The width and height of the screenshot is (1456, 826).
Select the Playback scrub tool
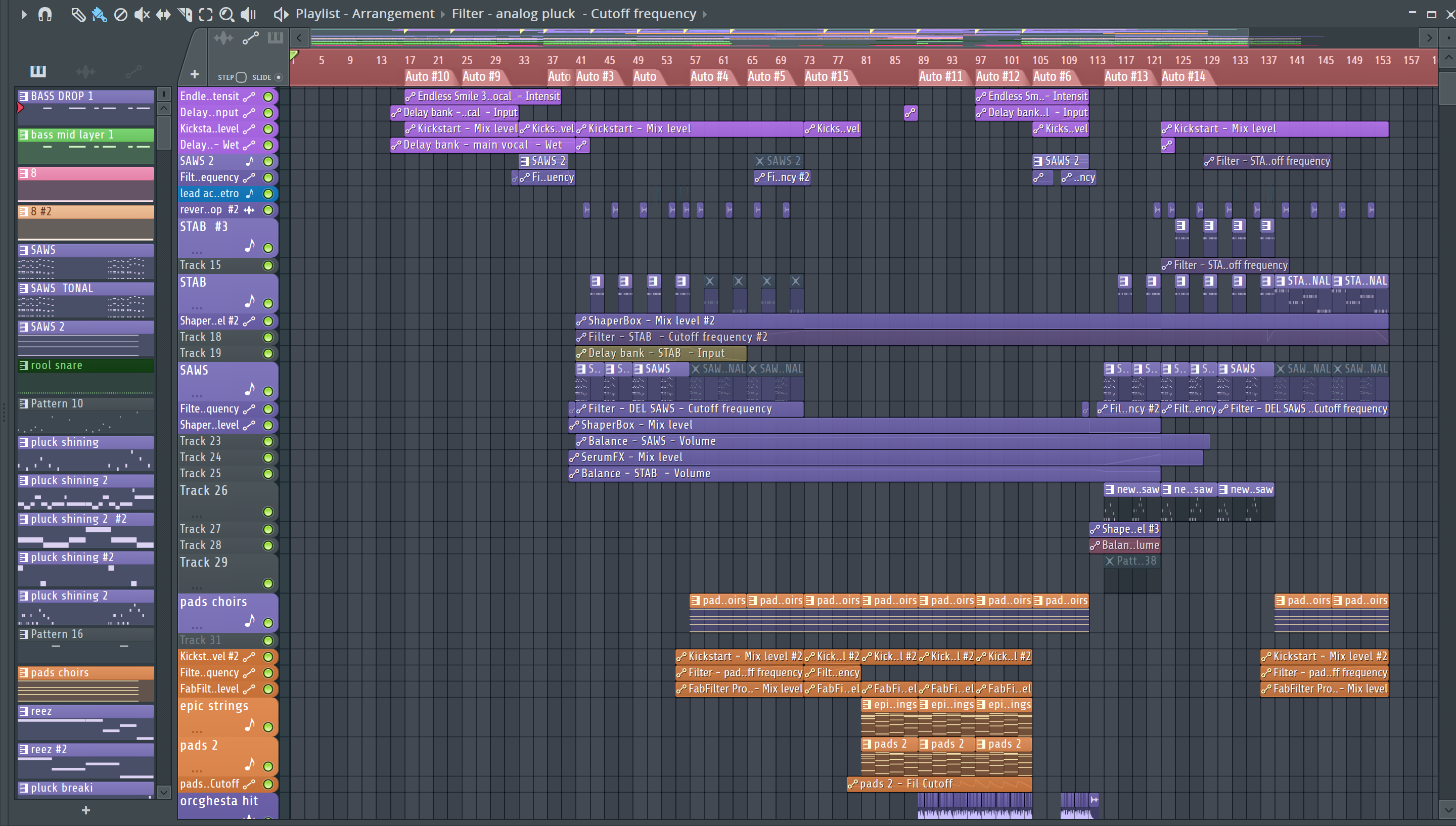pos(248,14)
